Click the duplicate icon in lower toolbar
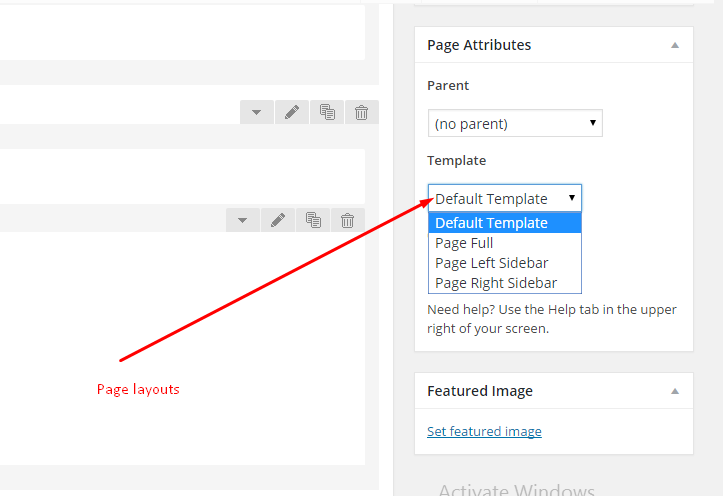The width and height of the screenshot is (723, 496). click(313, 220)
